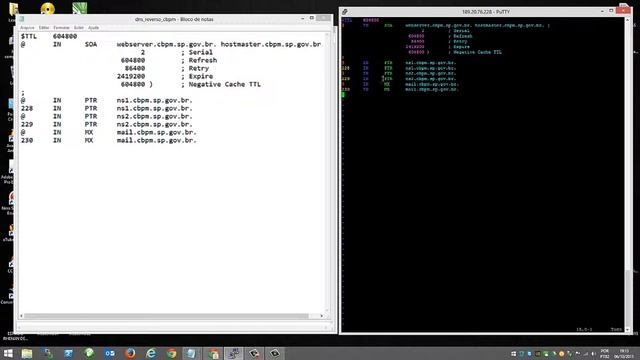Launch Internet Explorer from the taskbar
This screenshot has height=360, width=640.
pyautogui.click(x=151, y=353)
